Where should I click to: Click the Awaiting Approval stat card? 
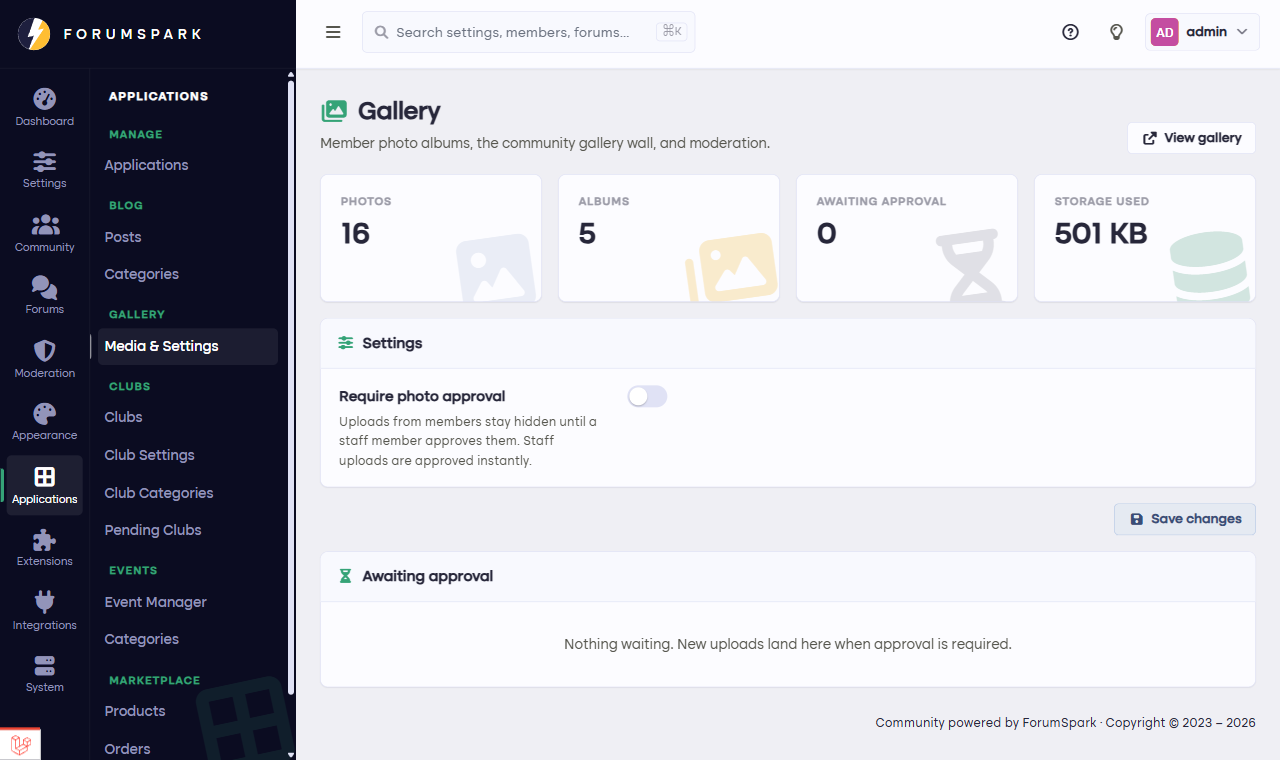point(907,238)
